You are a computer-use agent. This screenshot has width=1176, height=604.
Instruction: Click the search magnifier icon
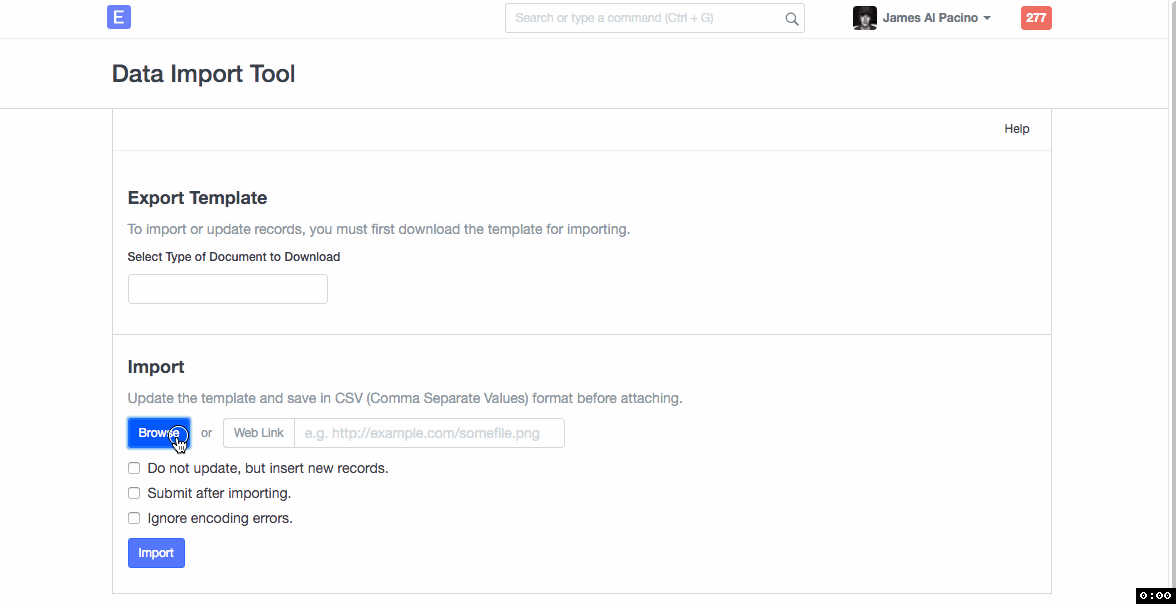[791, 18]
